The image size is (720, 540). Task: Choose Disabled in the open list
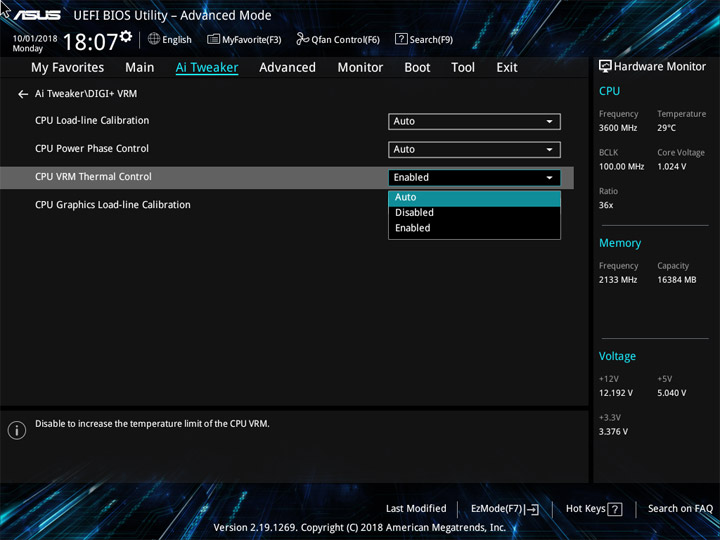click(474, 213)
